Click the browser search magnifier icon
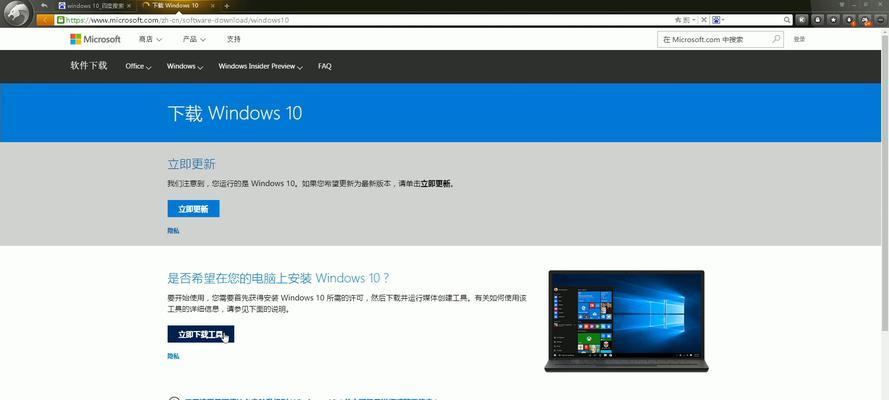 [x=787, y=20]
